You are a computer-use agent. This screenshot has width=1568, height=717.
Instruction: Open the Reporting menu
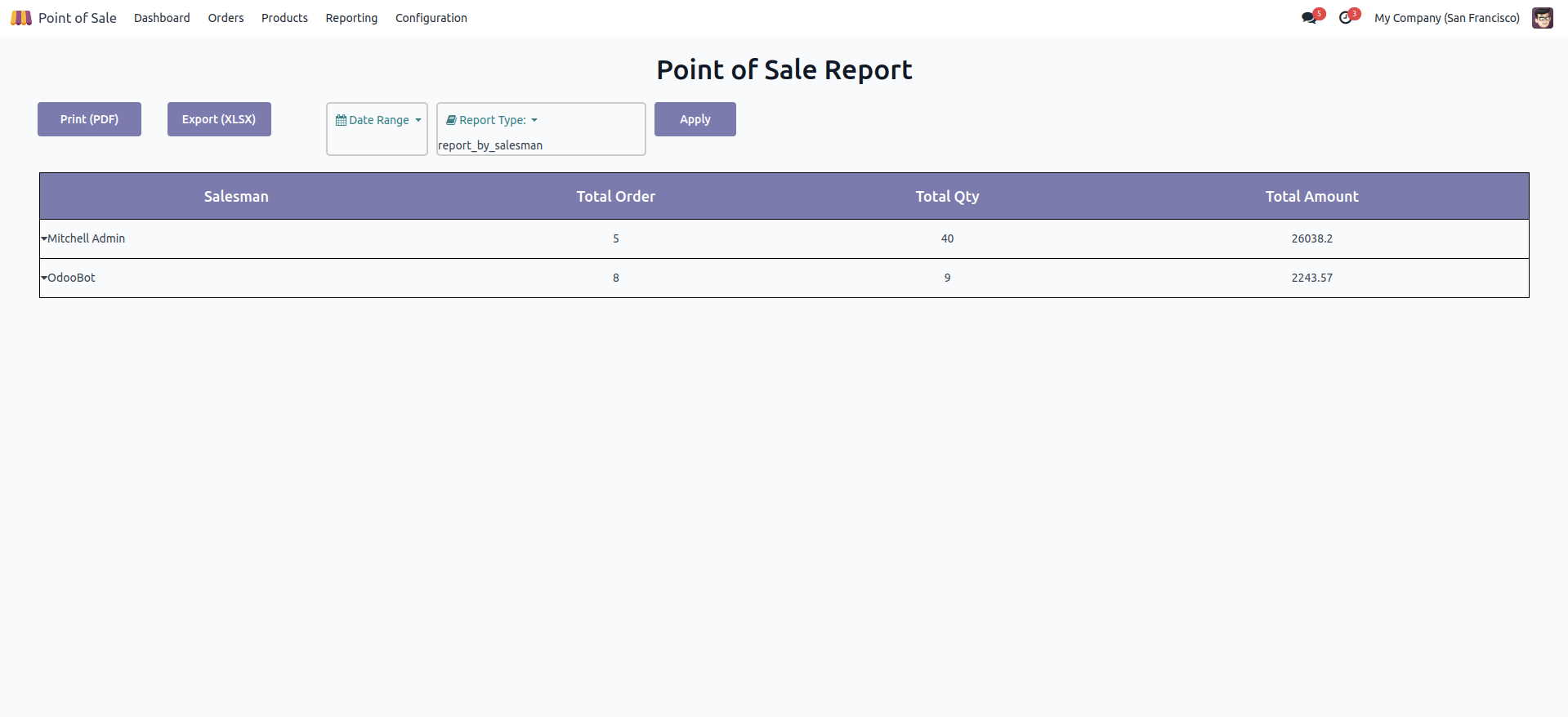coord(351,18)
